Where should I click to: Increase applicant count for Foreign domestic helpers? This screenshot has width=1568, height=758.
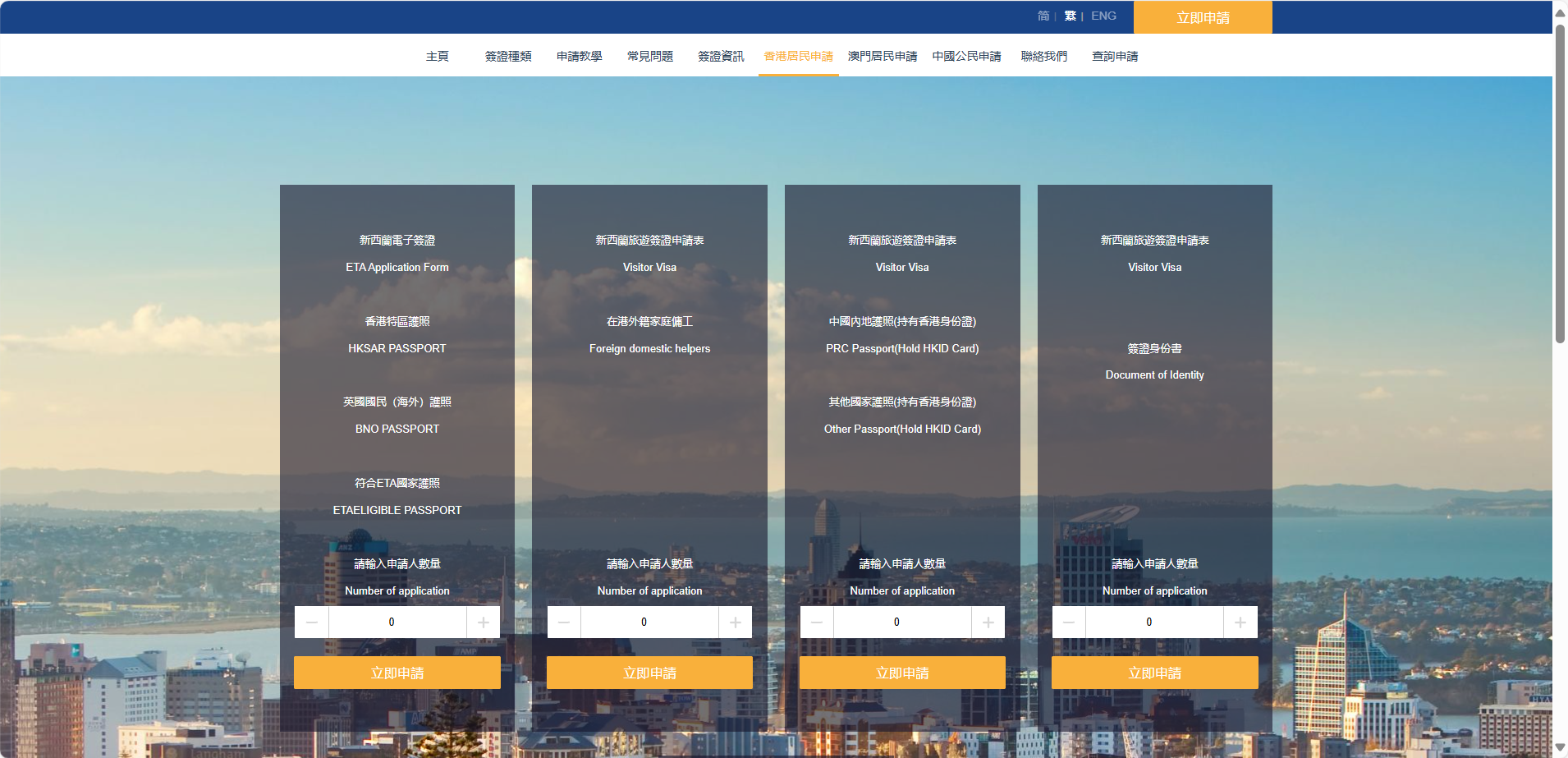(736, 622)
